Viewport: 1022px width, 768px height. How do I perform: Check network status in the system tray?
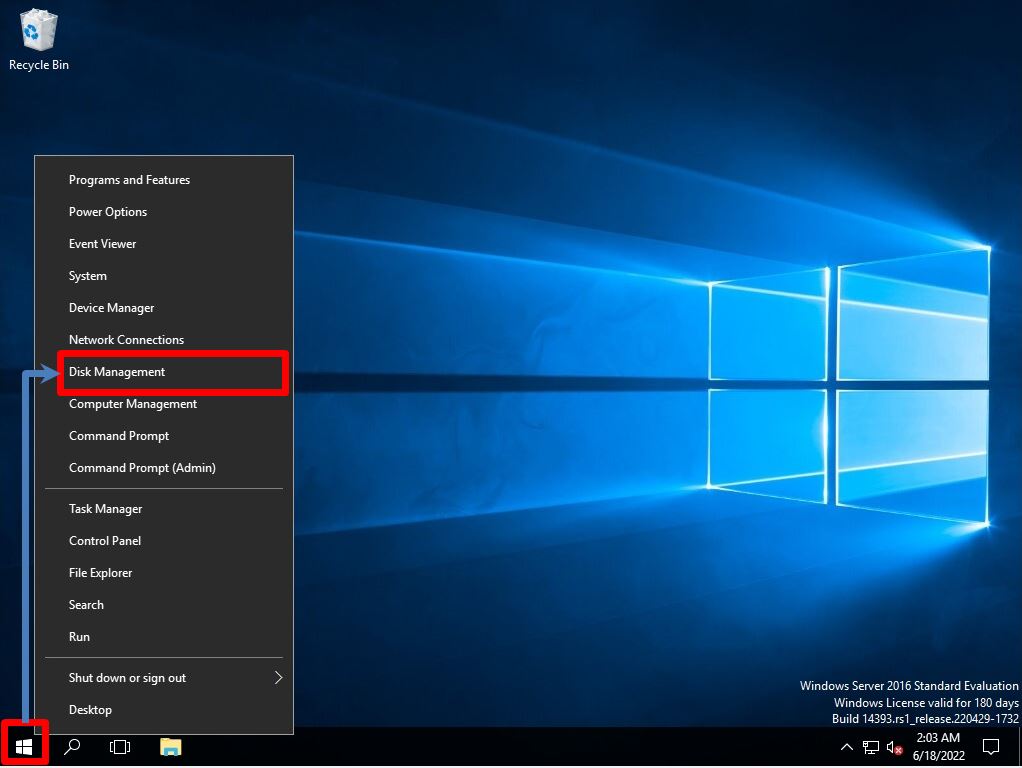click(869, 746)
